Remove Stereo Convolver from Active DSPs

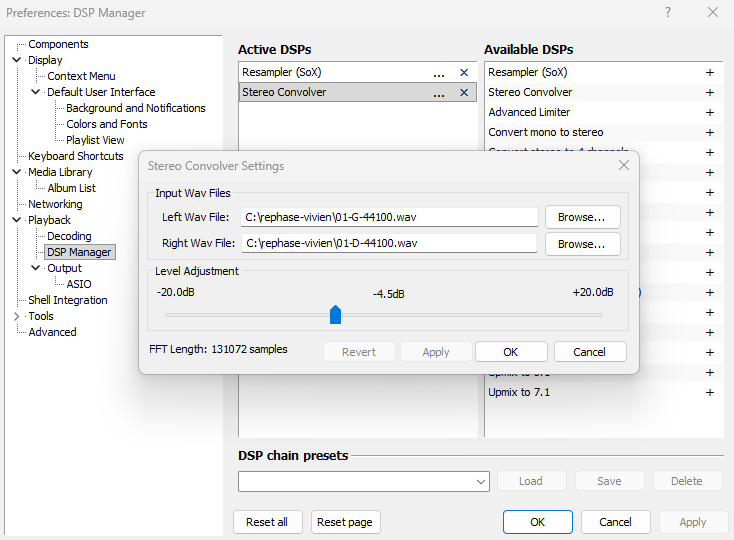tap(464, 93)
